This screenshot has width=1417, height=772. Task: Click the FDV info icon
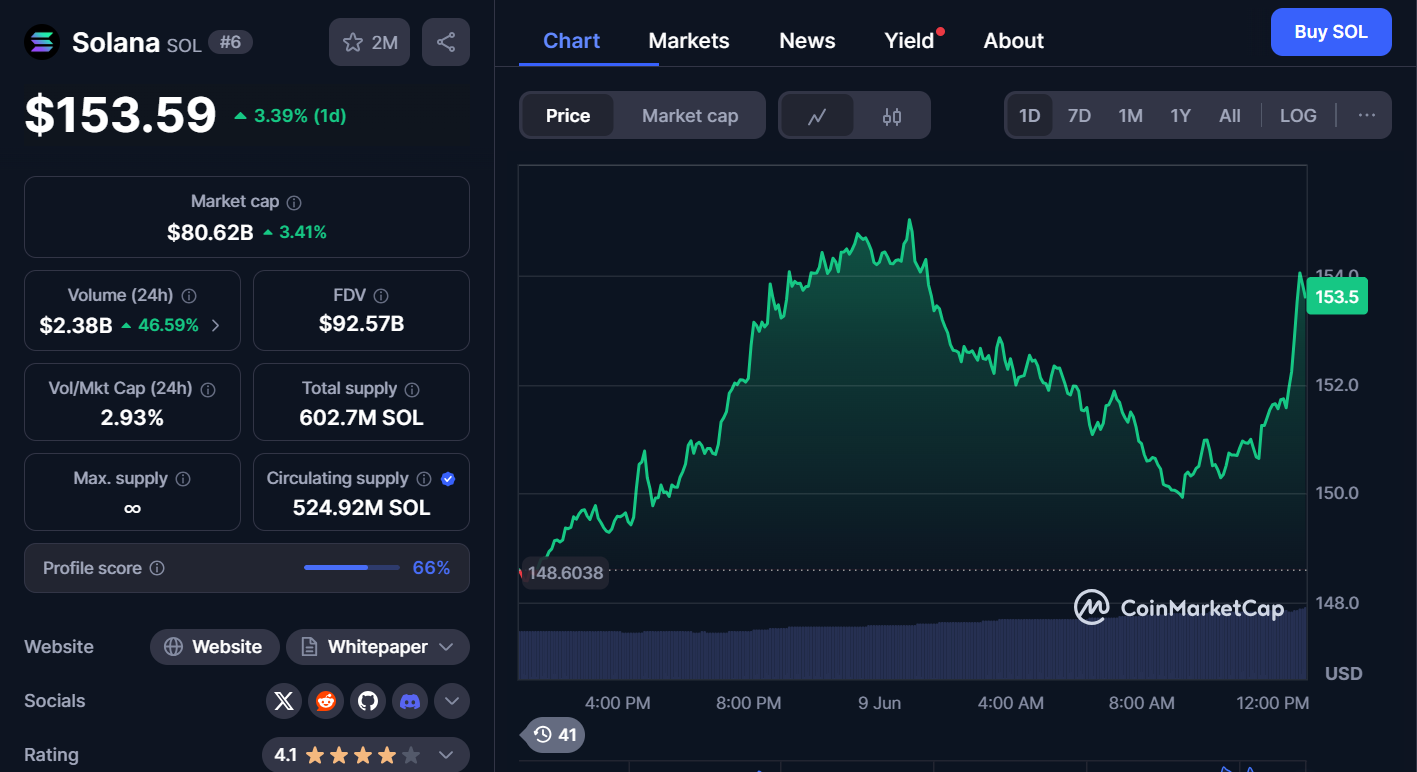pos(381,296)
